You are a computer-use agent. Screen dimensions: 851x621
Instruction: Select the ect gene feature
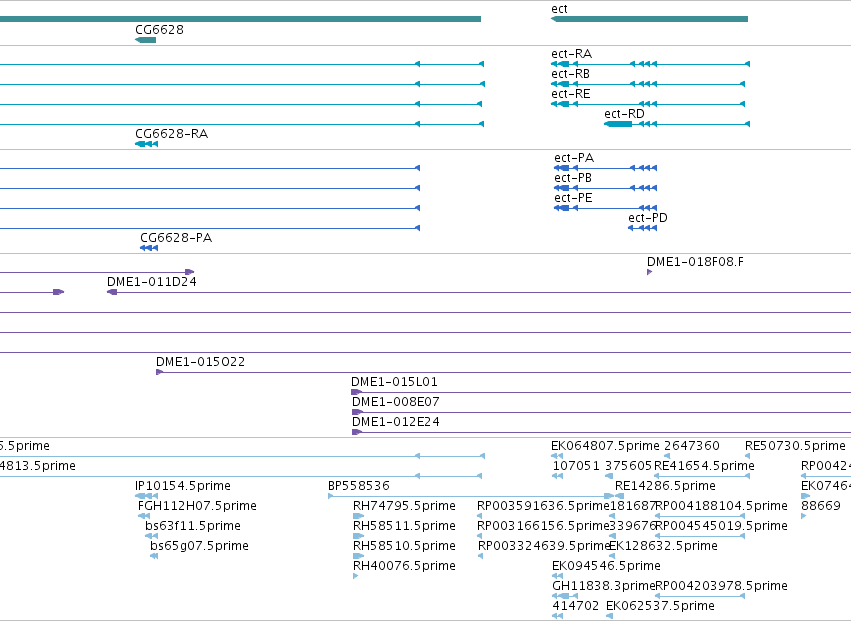click(649, 19)
